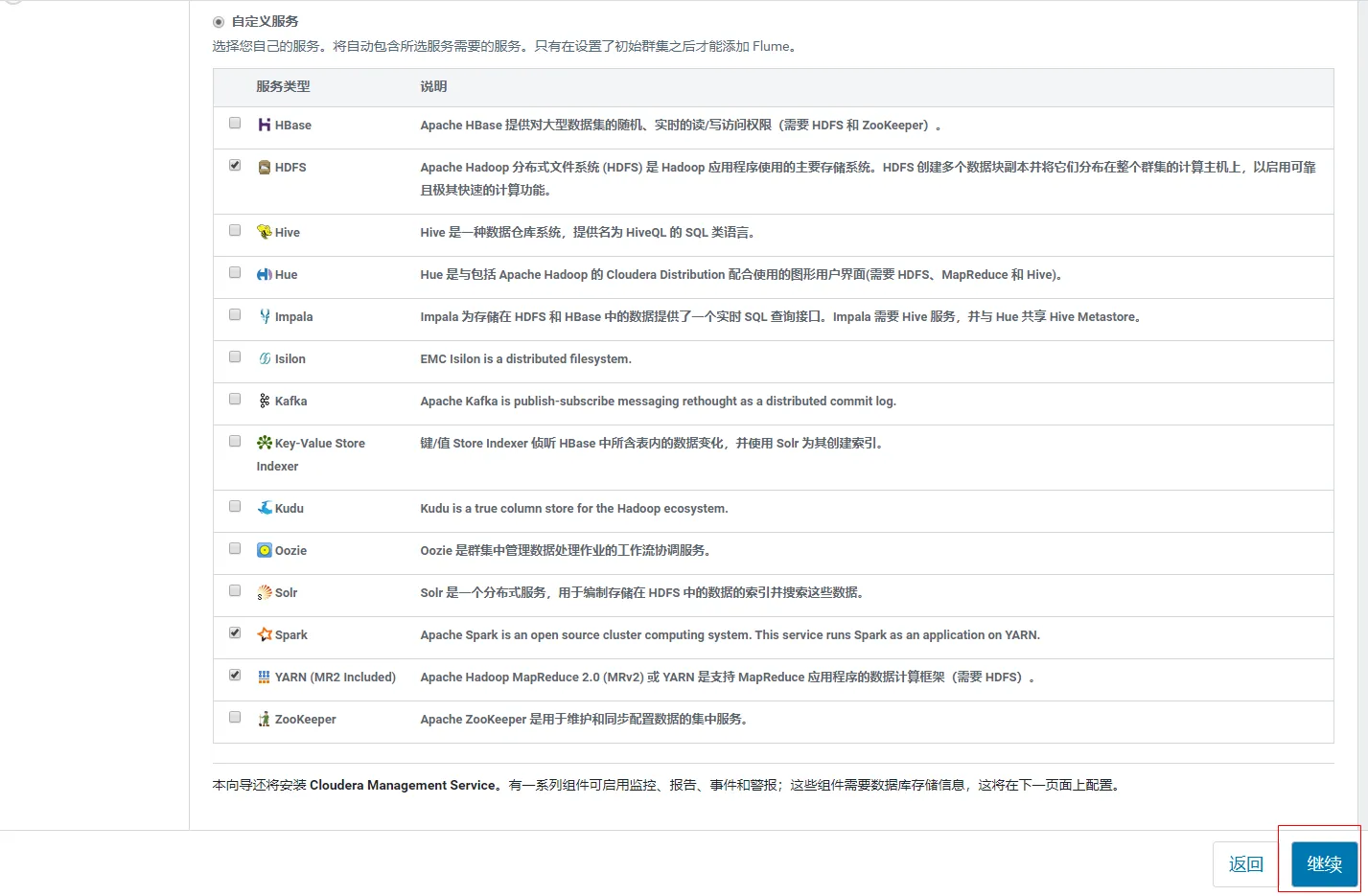1368x896 pixels.
Task: Check the Hive service checkbox
Action: tap(235, 230)
